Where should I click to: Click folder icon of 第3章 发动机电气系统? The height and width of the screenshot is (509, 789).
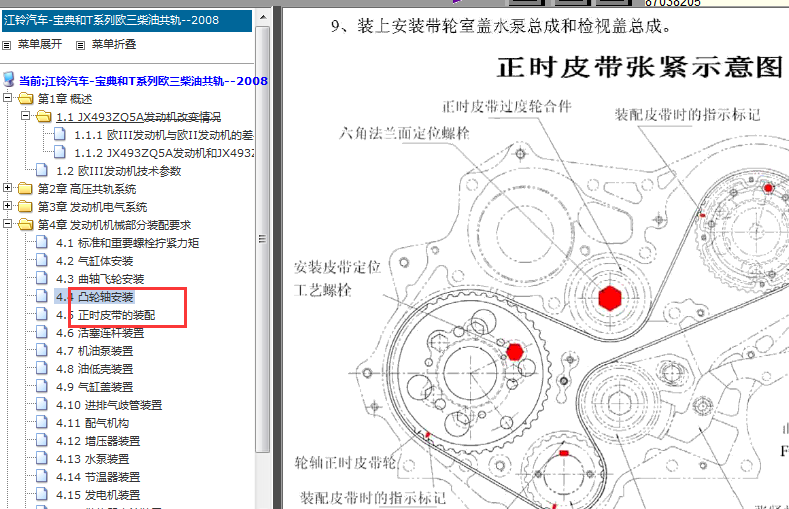tap(25, 207)
